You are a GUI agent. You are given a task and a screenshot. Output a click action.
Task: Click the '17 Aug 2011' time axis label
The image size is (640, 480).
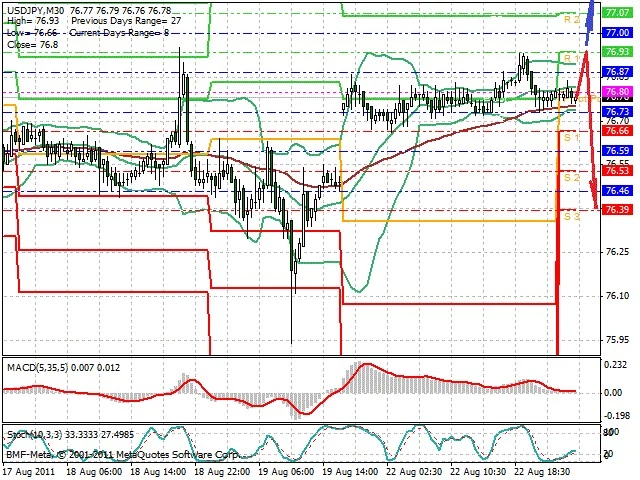click(29, 472)
